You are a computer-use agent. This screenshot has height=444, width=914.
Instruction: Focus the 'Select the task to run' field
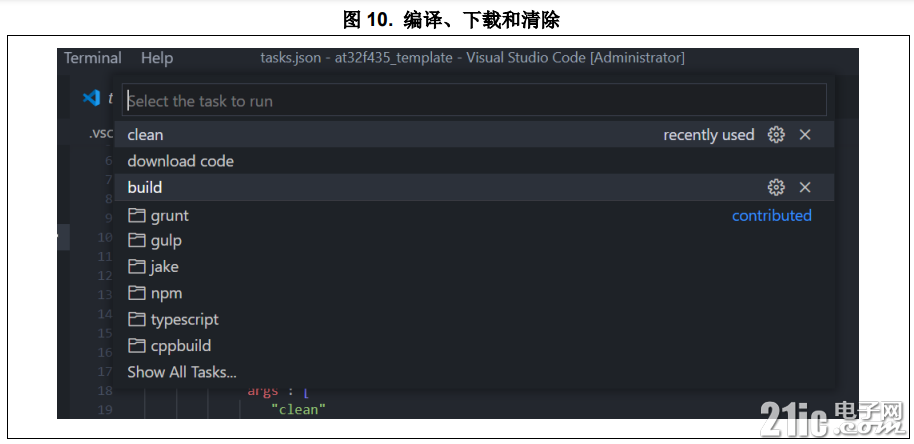tap(474, 100)
